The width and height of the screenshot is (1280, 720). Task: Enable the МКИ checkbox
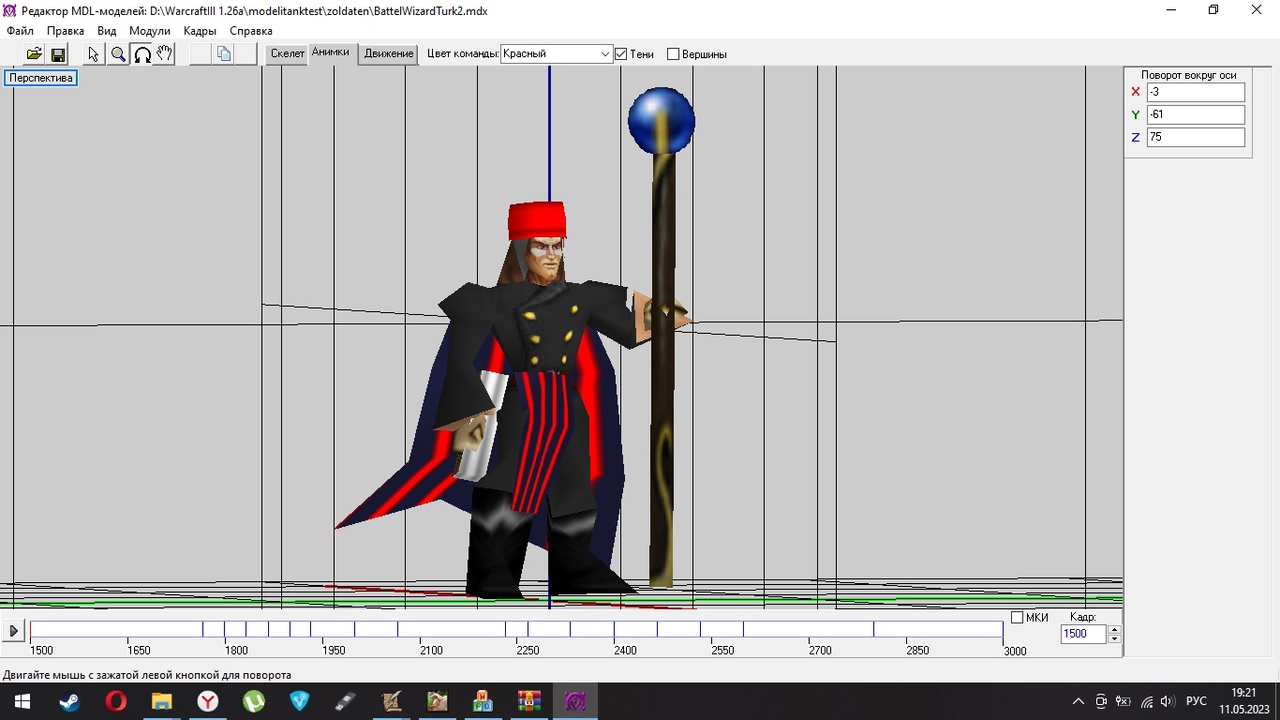point(1017,617)
